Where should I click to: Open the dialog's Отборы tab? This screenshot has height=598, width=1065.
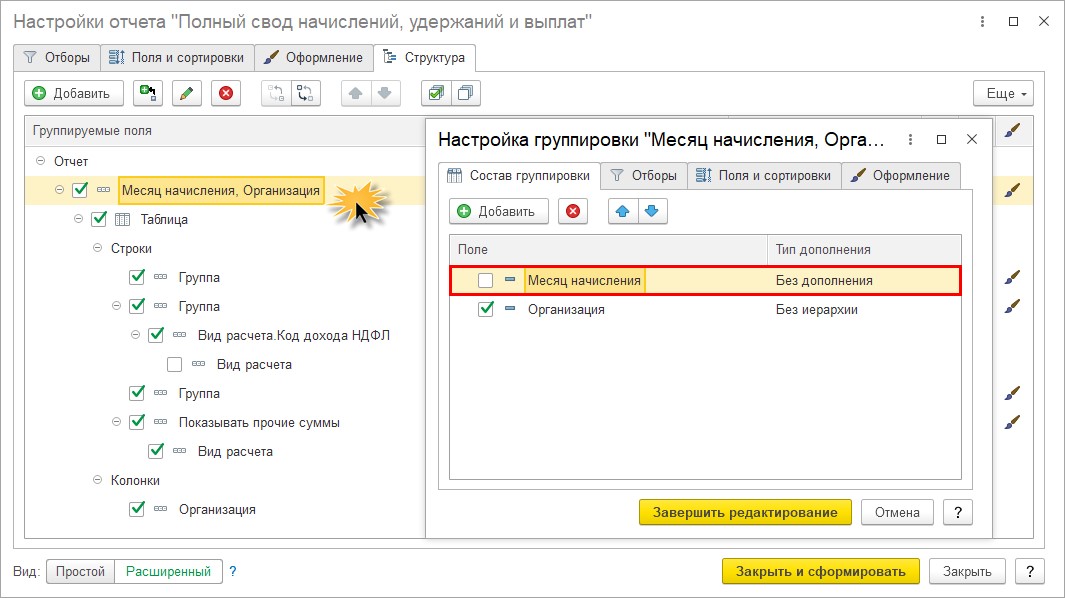point(644,175)
